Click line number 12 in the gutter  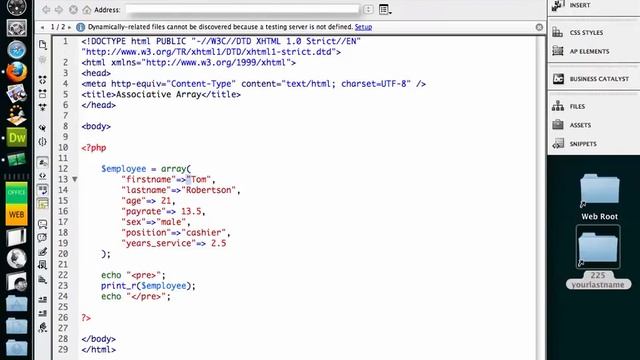pyautogui.click(x=63, y=169)
